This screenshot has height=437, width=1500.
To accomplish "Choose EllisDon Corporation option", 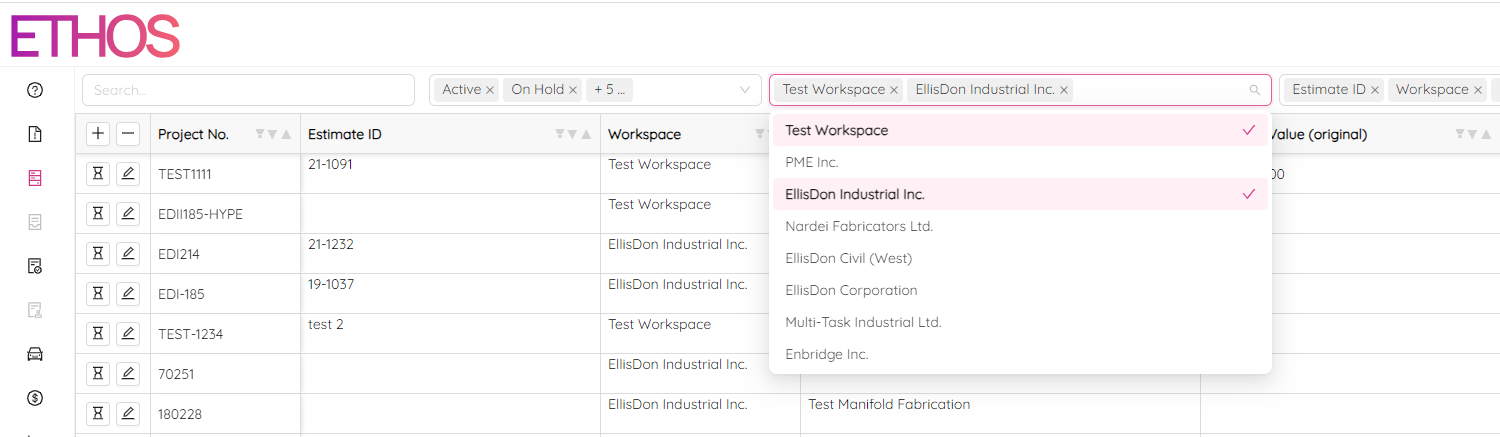I will (x=1020, y=290).
